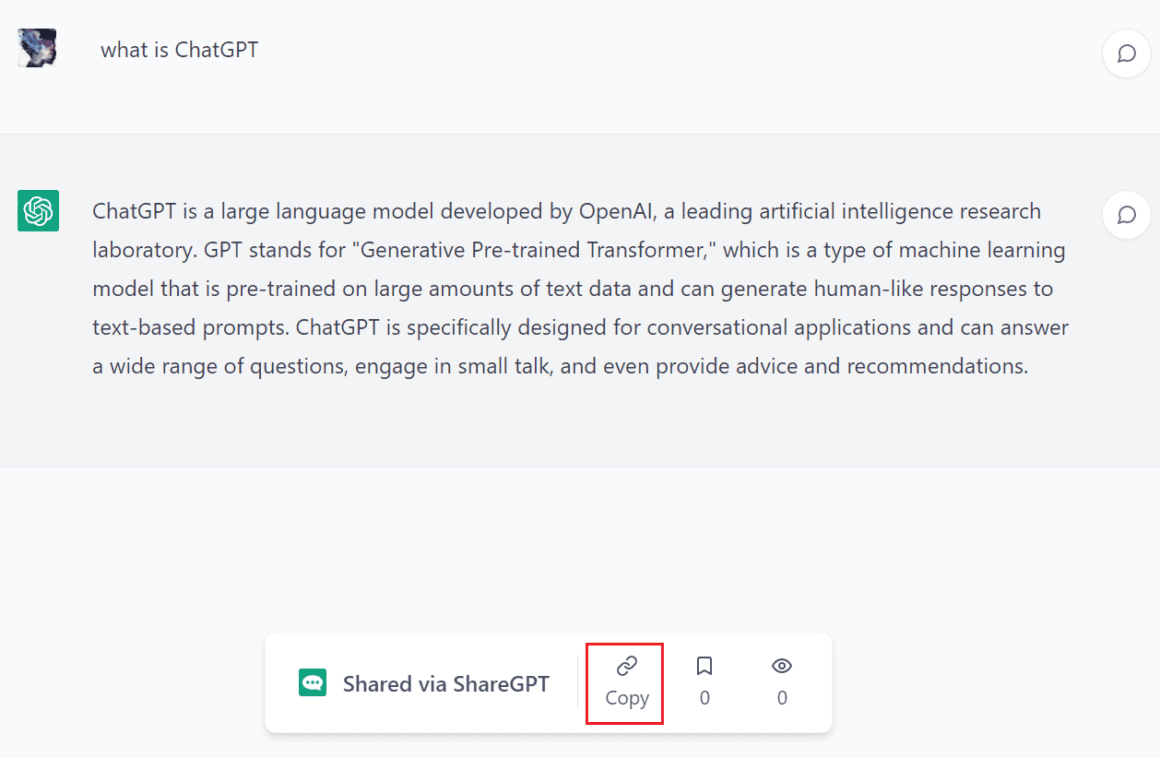Click the bookmark count number
Viewport: 1160px width, 758px height.
(x=704, y=698)
